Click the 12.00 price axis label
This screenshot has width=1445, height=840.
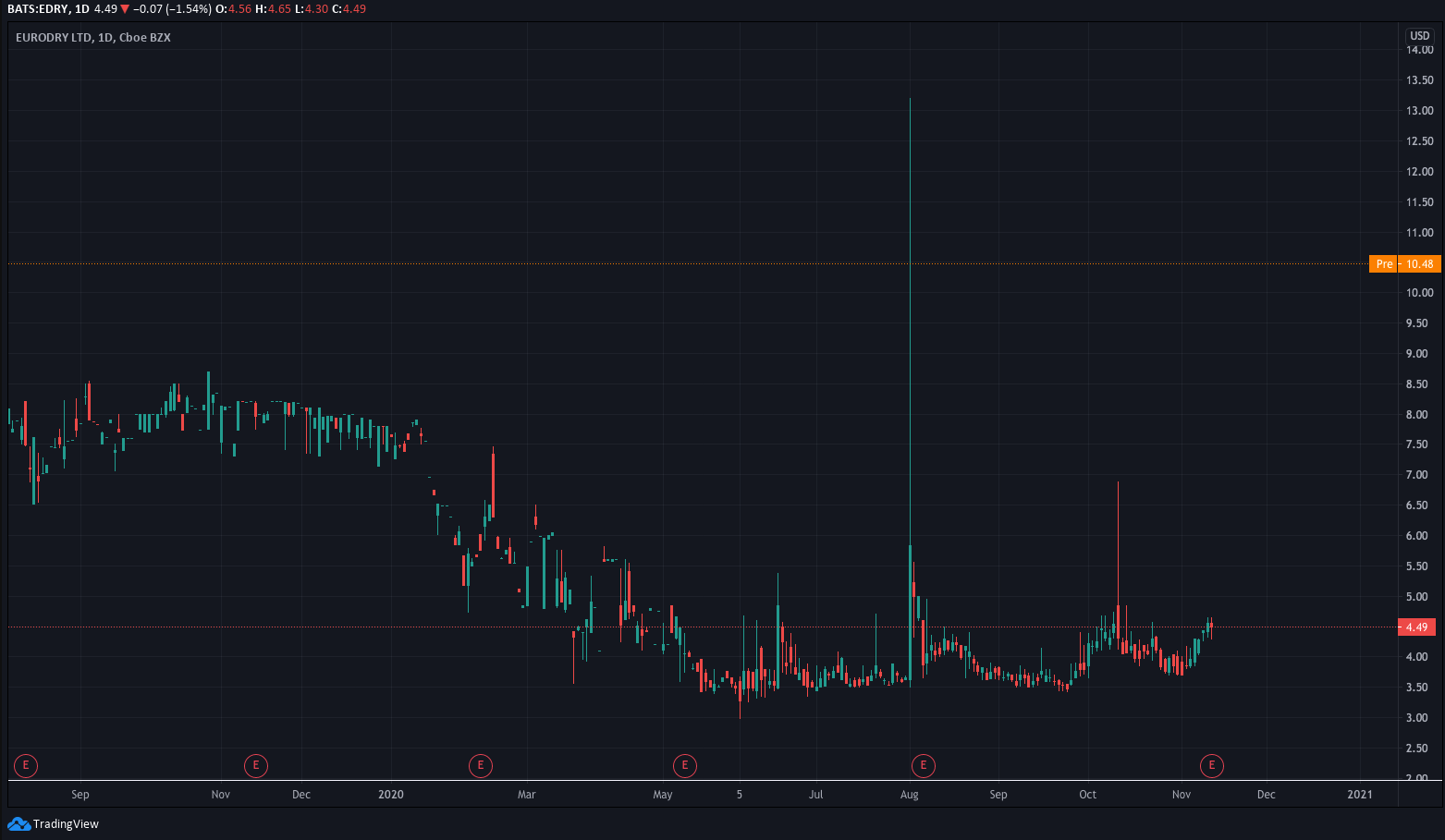[x=1420, y=172]
